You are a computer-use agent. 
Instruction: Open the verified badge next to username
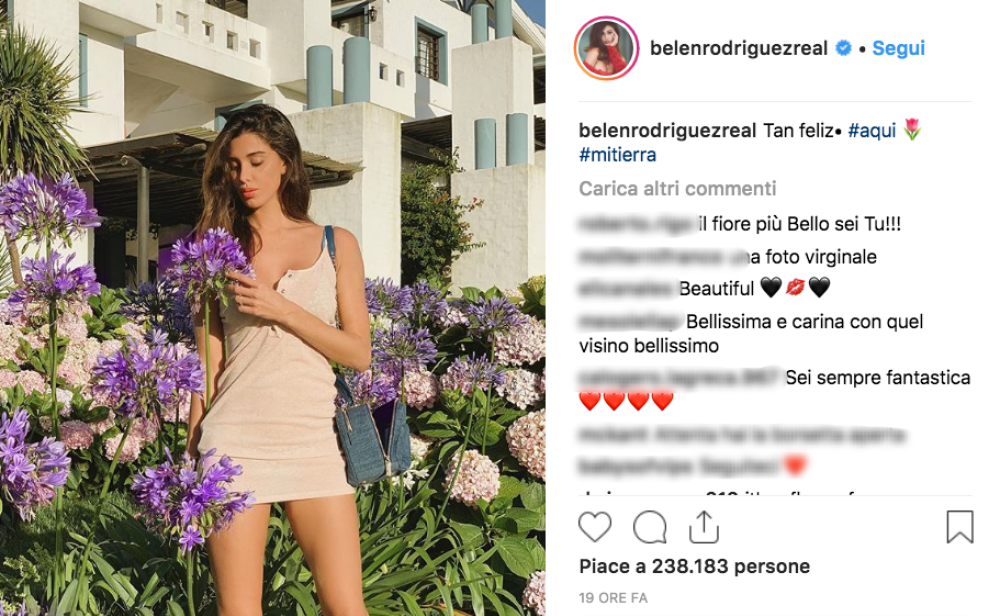coord(843,48)
